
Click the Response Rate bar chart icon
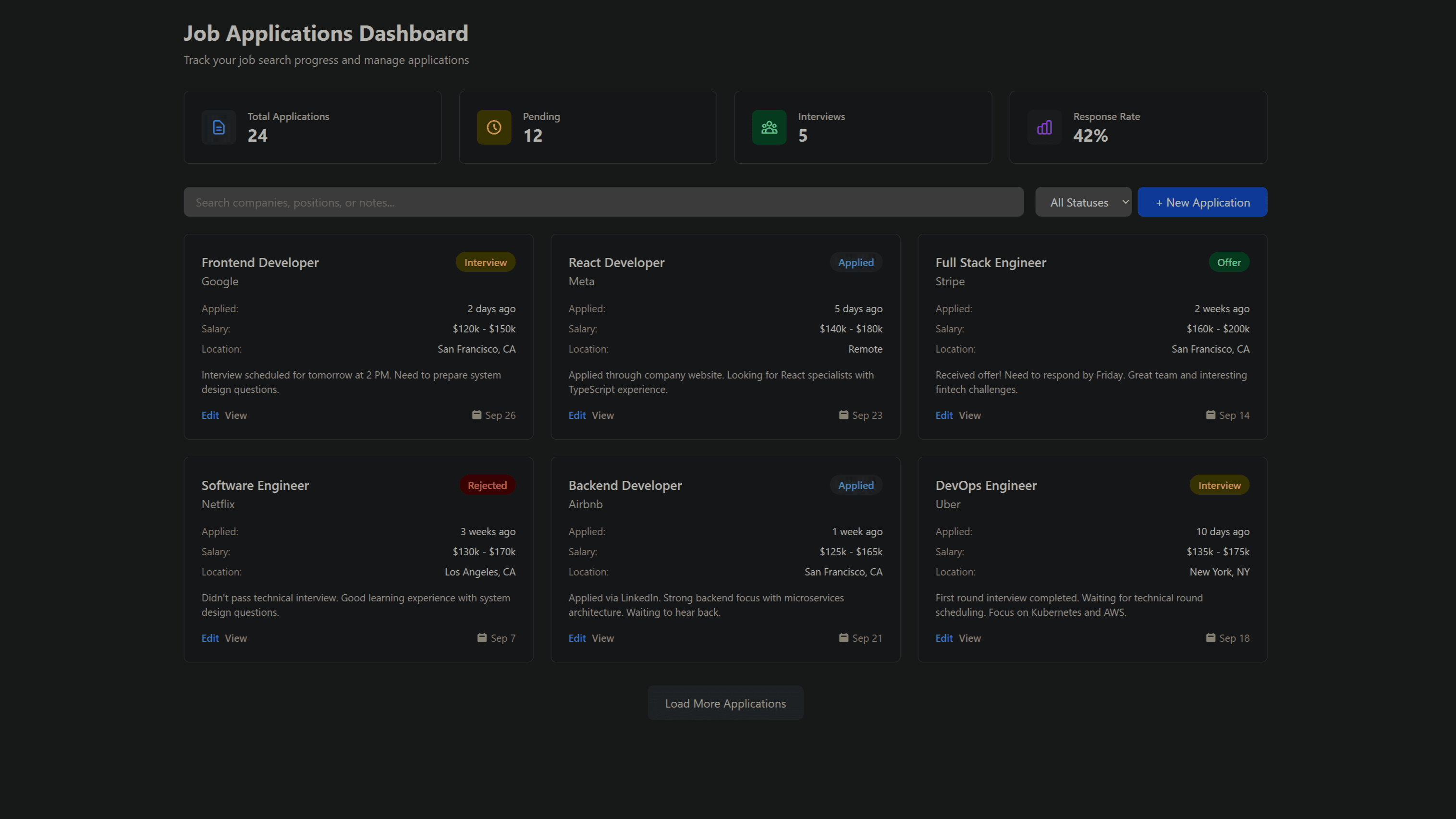[1044, 127]
